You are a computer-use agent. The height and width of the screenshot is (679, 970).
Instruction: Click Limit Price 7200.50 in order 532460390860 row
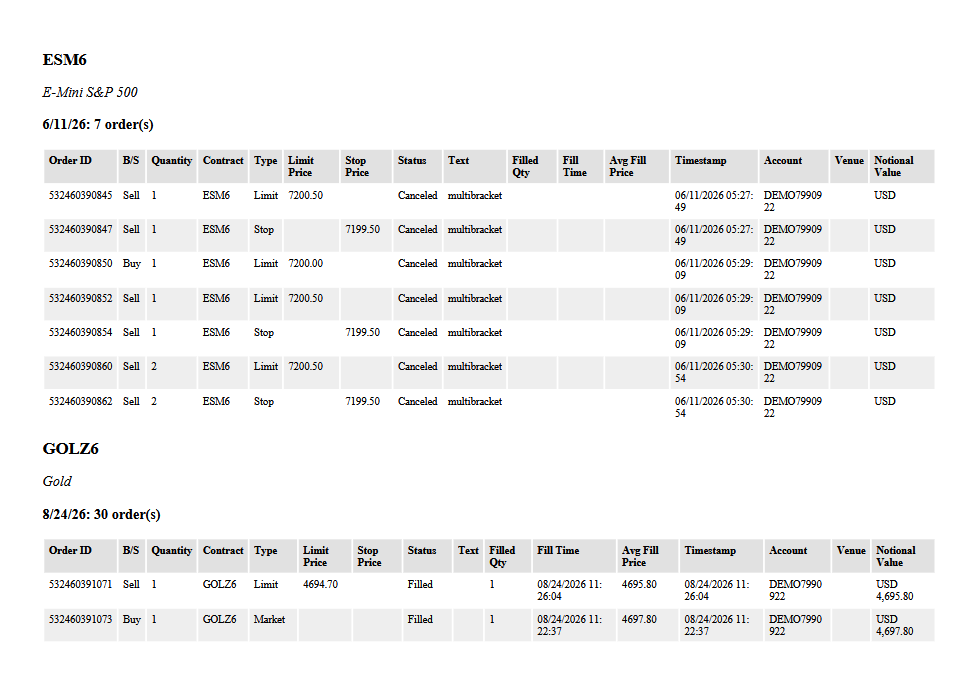(x=306, y=367)
